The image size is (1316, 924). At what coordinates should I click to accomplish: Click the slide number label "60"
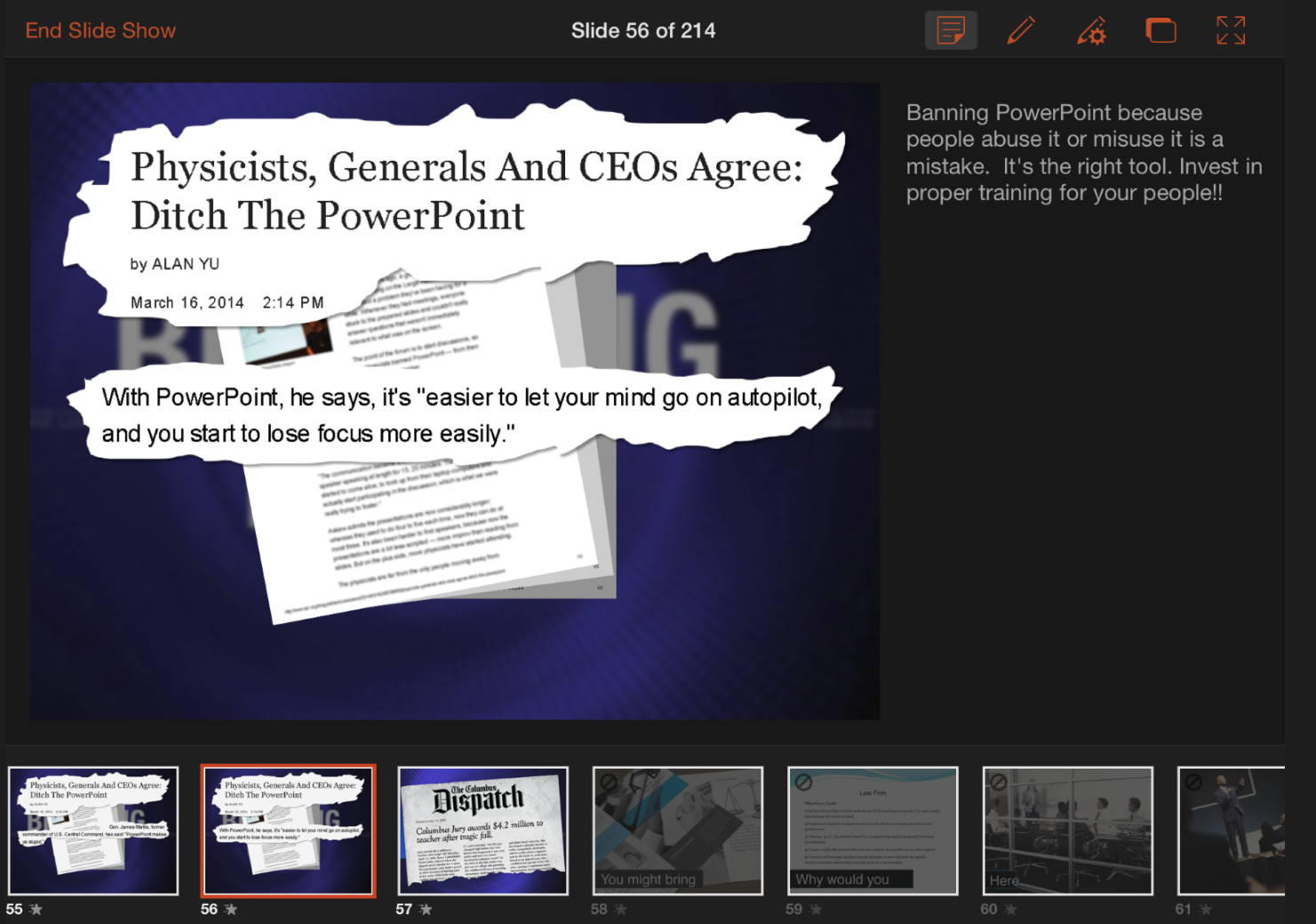[989, 909]
